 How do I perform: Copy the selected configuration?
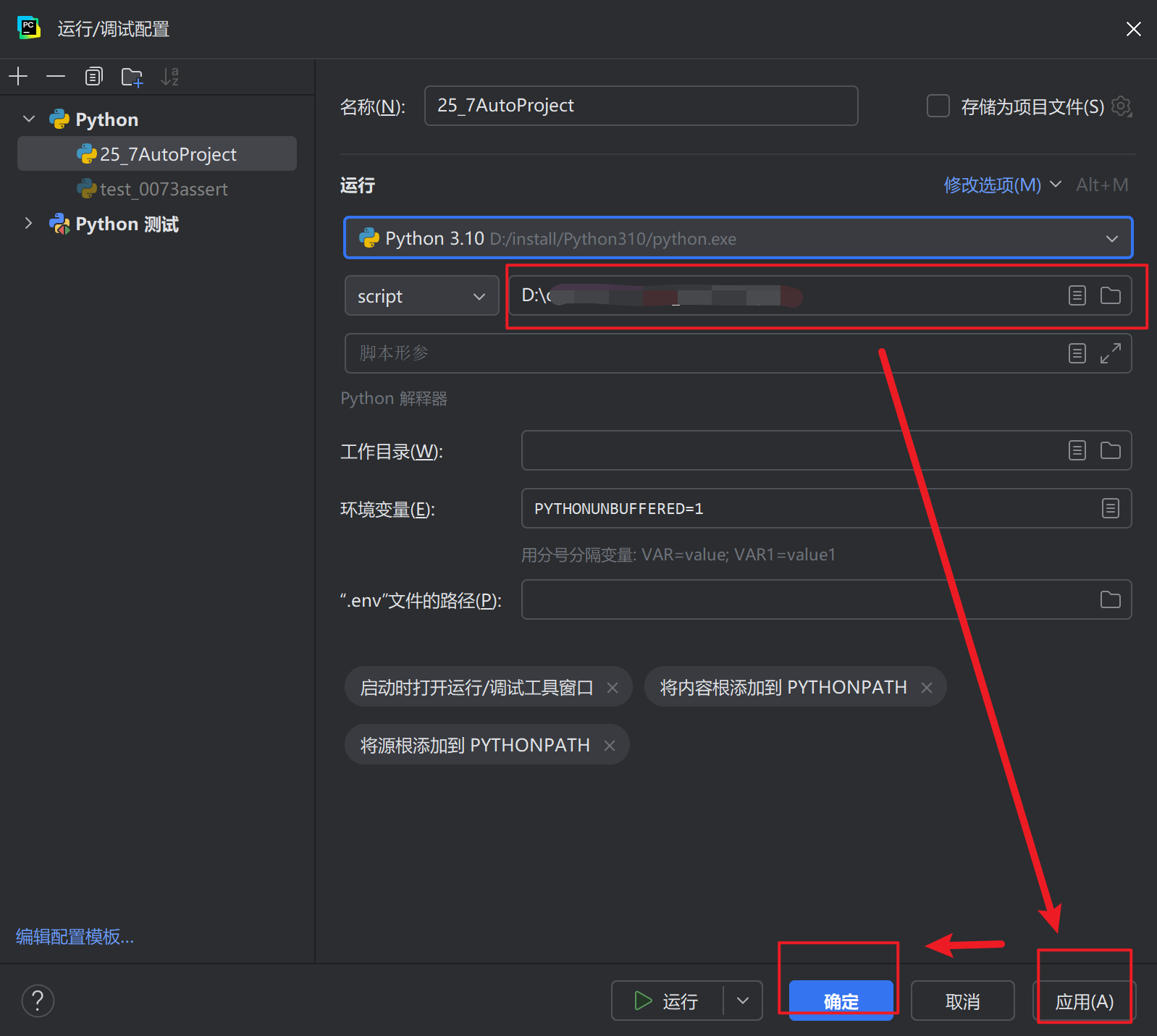coord(93,76)
